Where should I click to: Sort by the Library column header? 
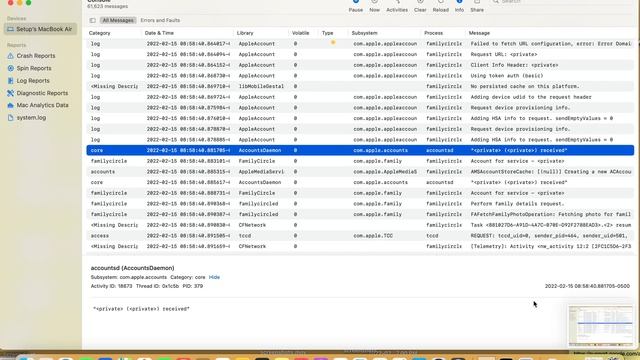pyautogui.click(x=245, y=33)
